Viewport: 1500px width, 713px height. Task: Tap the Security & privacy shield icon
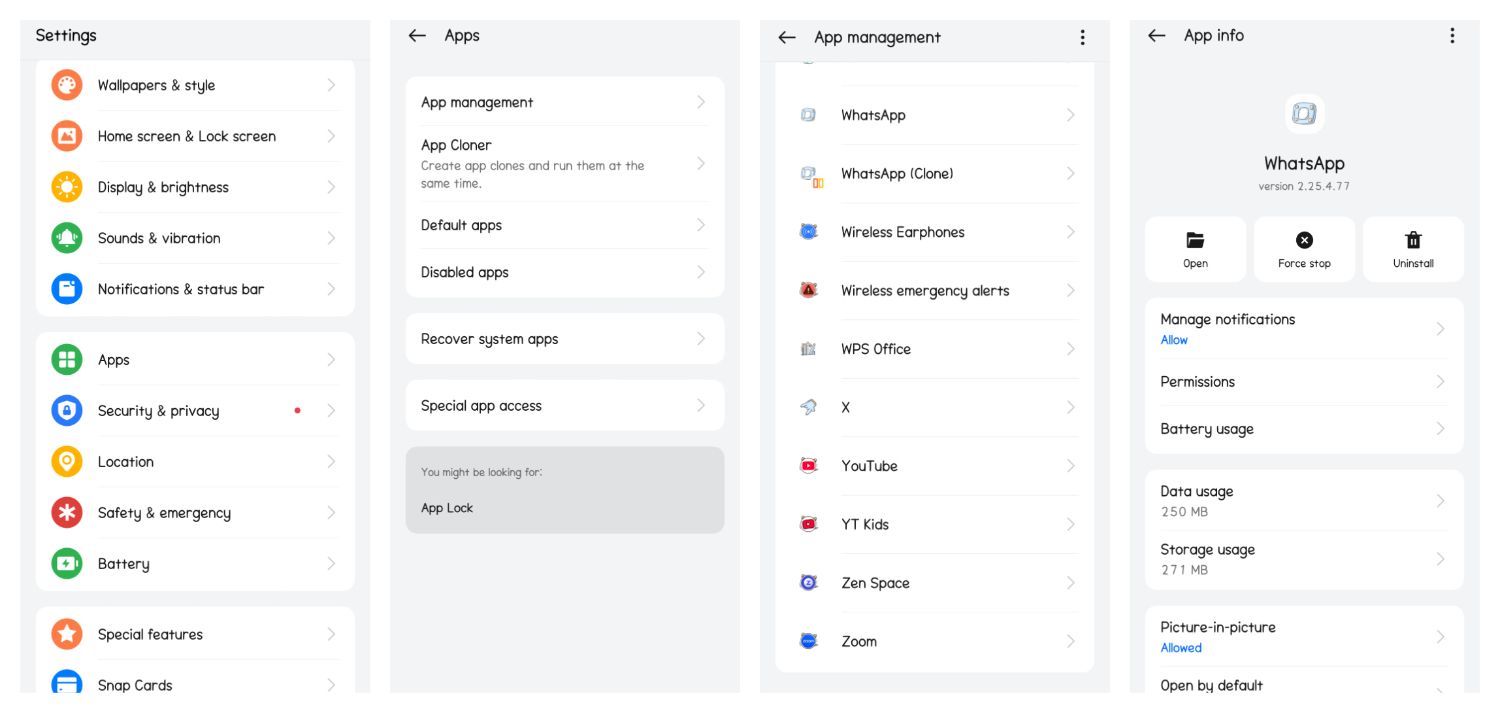tap(67, 411)
